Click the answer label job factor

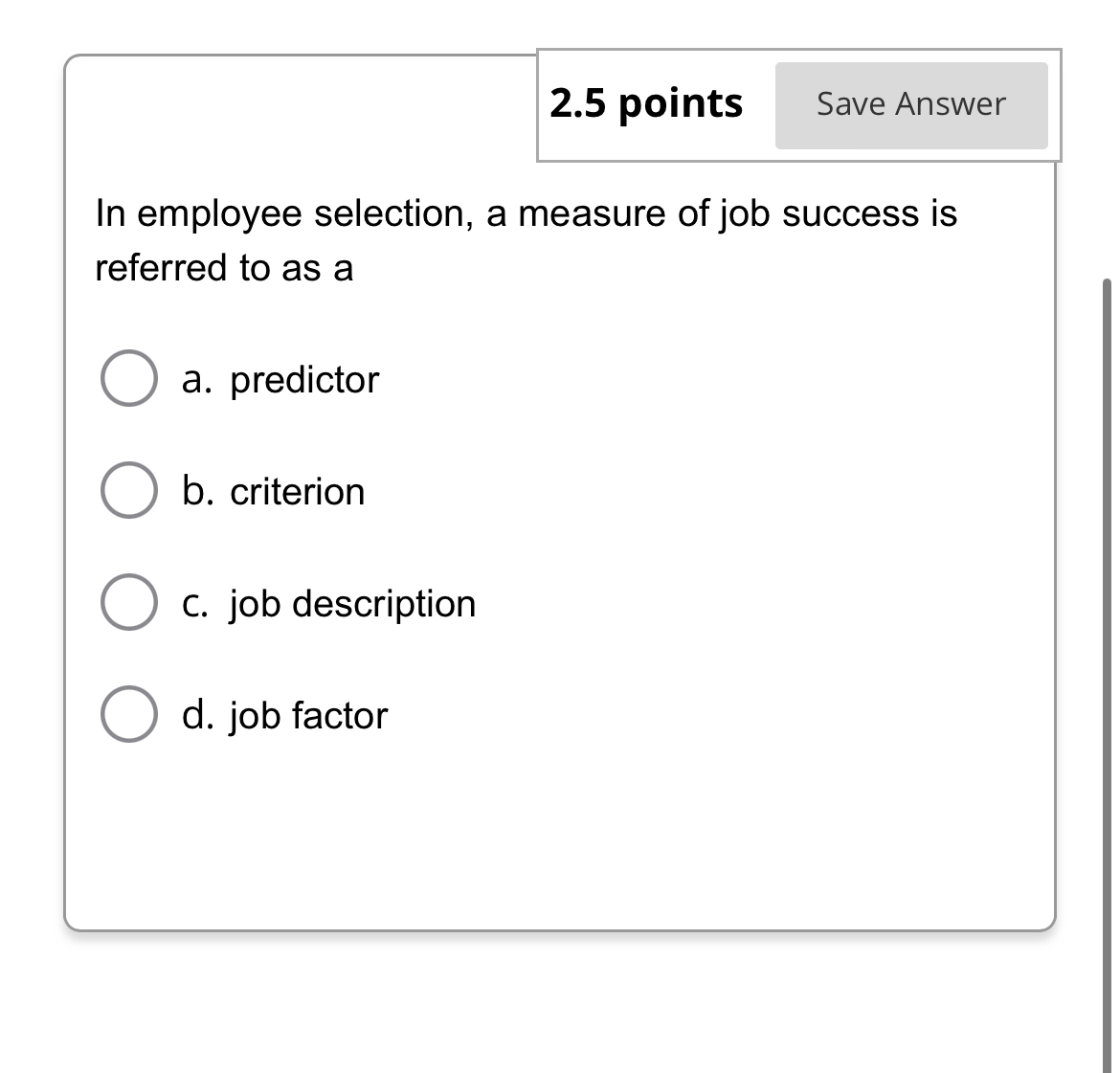click(x=308, y=715)
